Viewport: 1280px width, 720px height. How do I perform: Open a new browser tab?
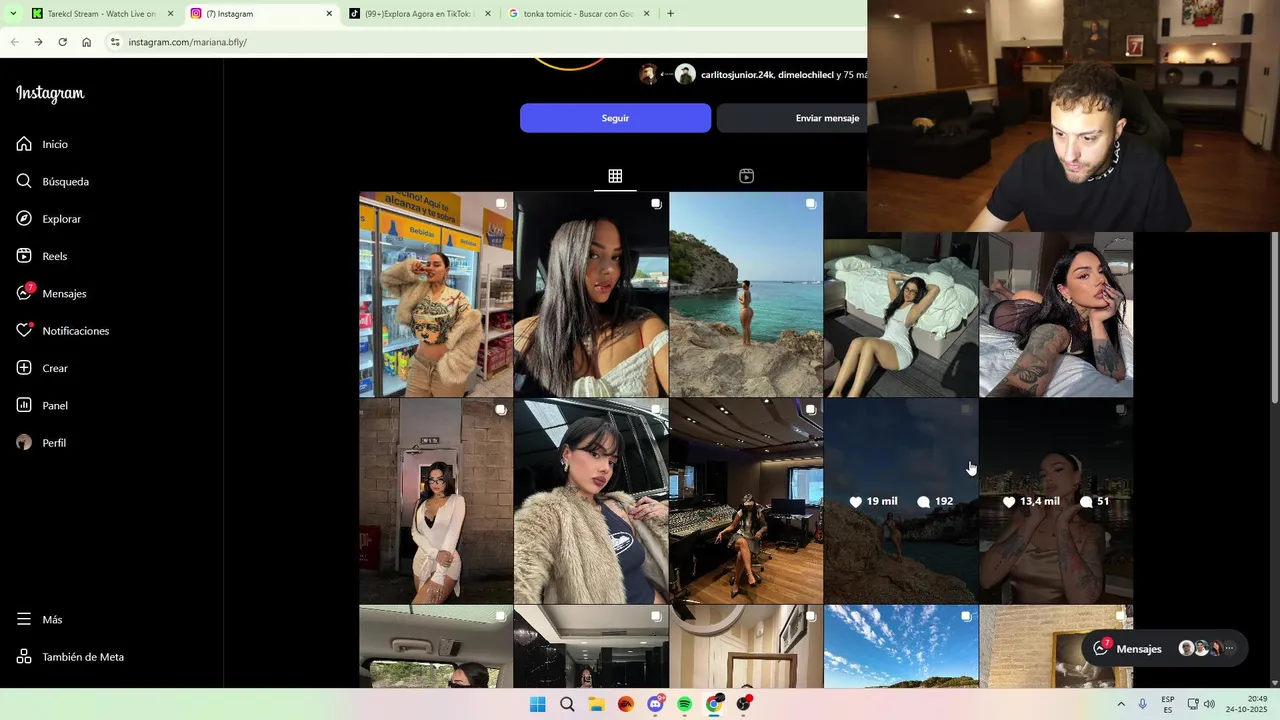pyautogui.click(x=670, y=14)
